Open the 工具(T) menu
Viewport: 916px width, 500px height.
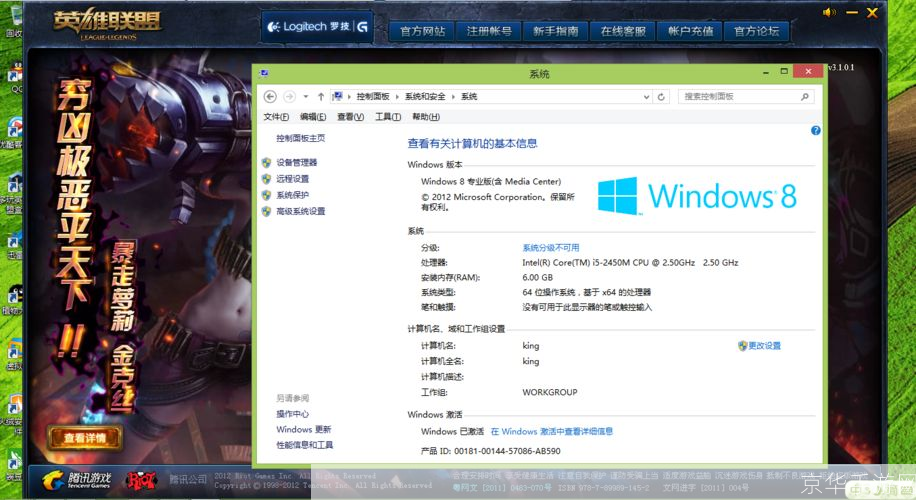(387, 117)
